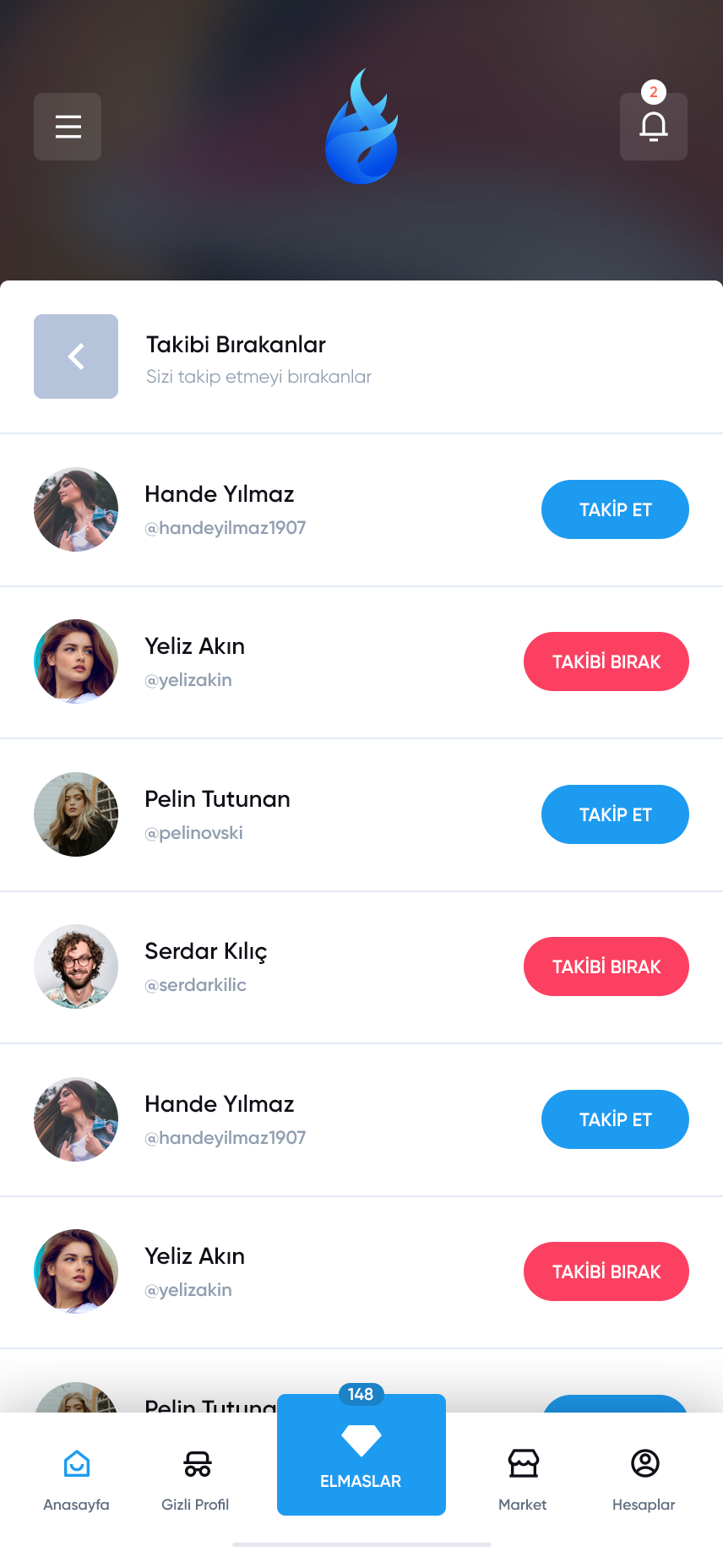Open Serdar Kılıç's profile photo
The image size is (723, 1568).
(76, 966)
